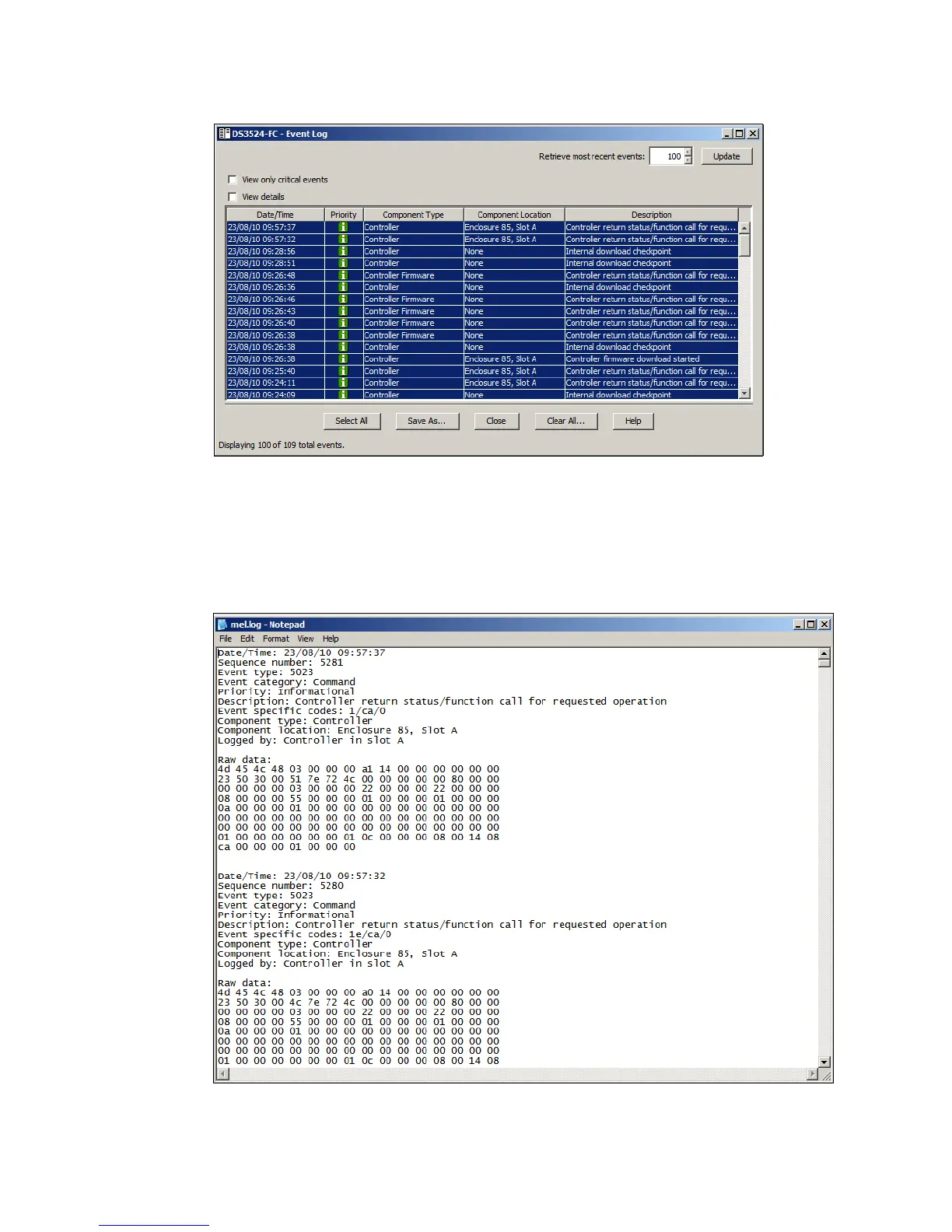
Task: Sort by the Date/Time column header
Action: (275, 215)
